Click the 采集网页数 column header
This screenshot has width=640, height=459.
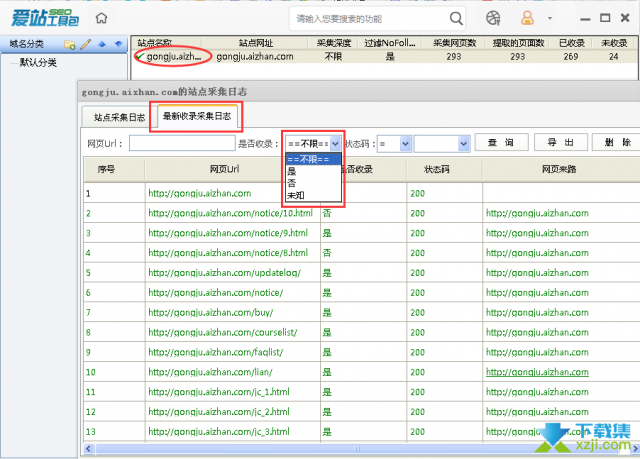pos(454,43)
